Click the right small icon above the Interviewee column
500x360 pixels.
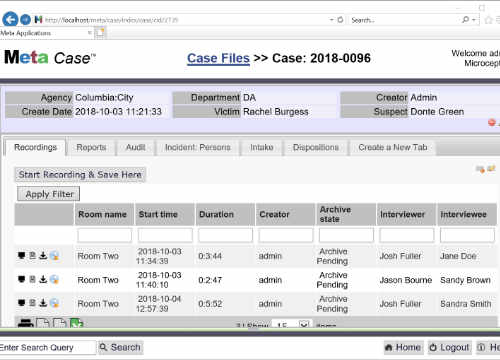(491, 168)
